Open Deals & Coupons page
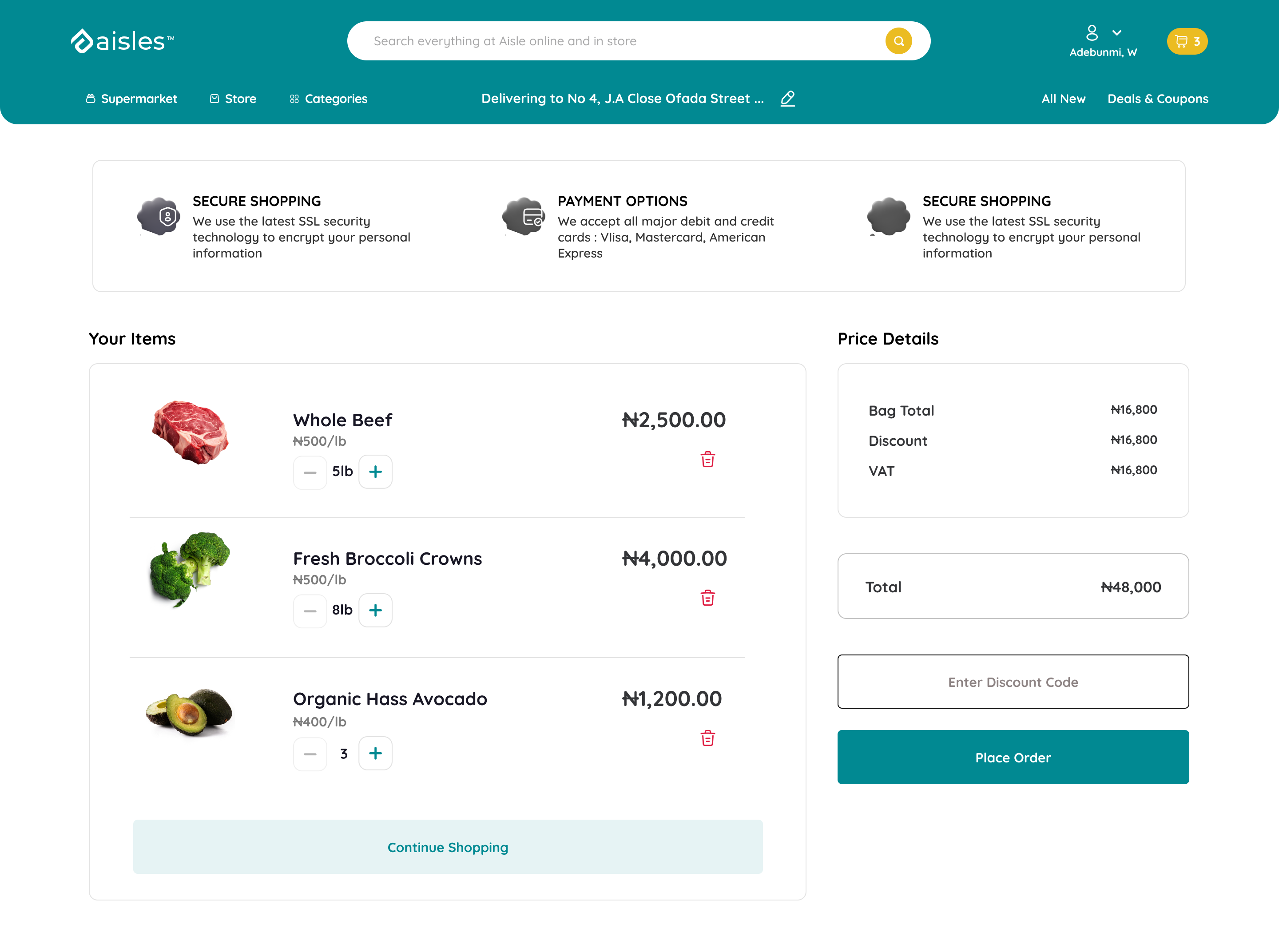 (1157, 99)
